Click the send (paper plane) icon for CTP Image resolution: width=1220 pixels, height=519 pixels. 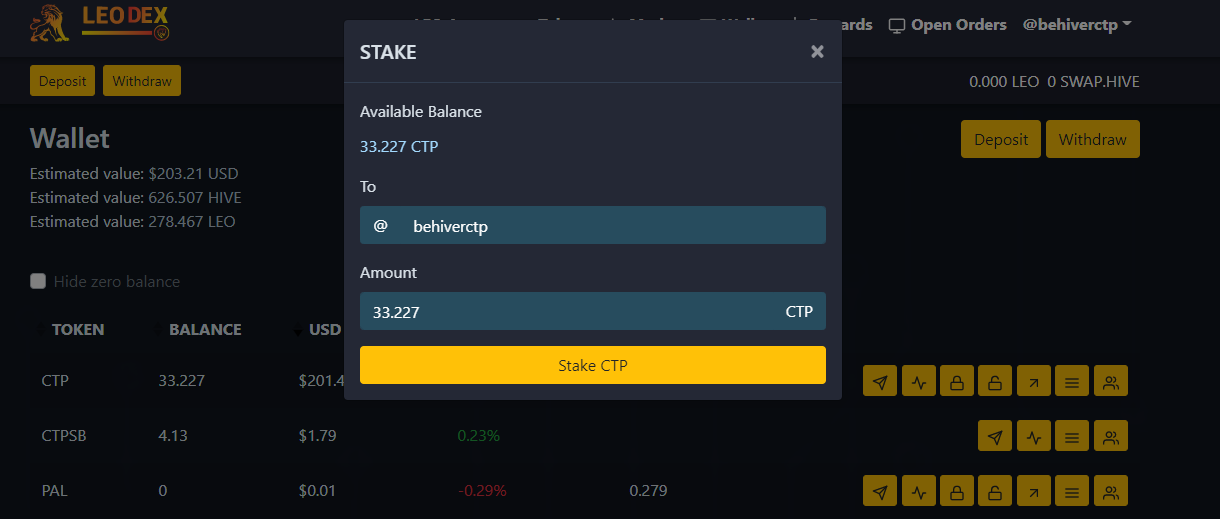pyautogui.click(x=880, y=381)
